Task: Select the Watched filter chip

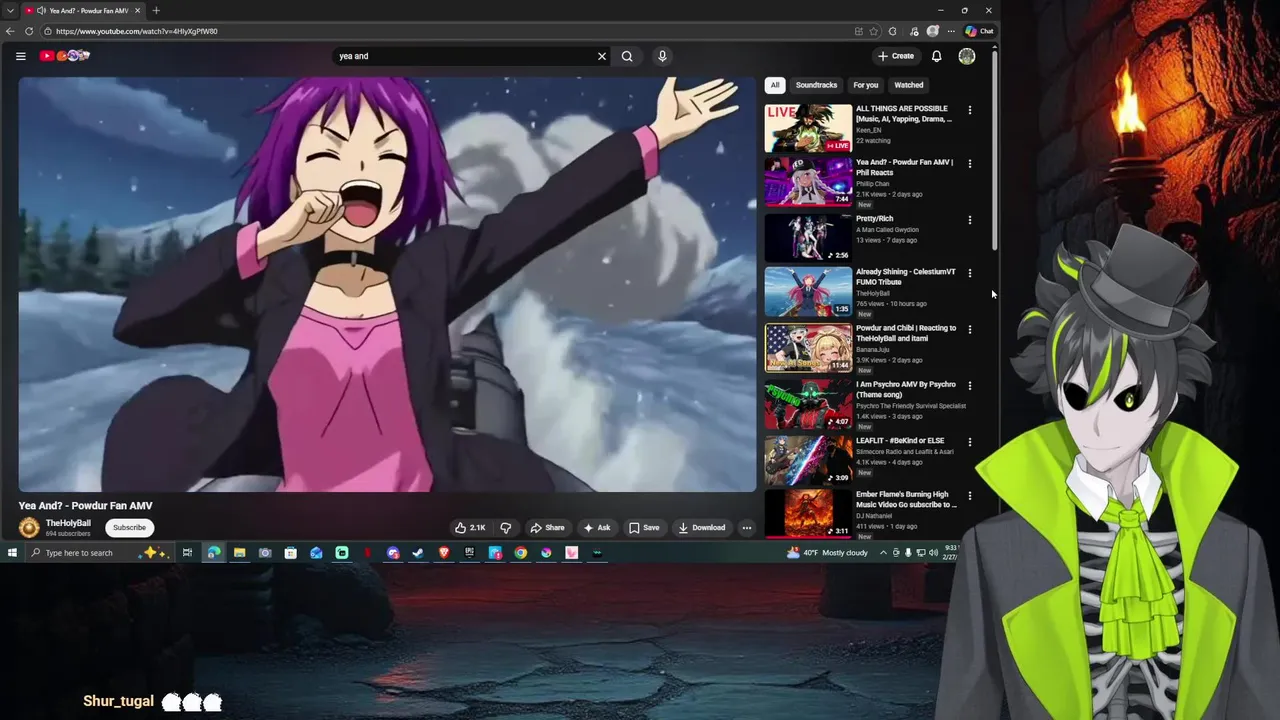Action: (x=909, y=85)
